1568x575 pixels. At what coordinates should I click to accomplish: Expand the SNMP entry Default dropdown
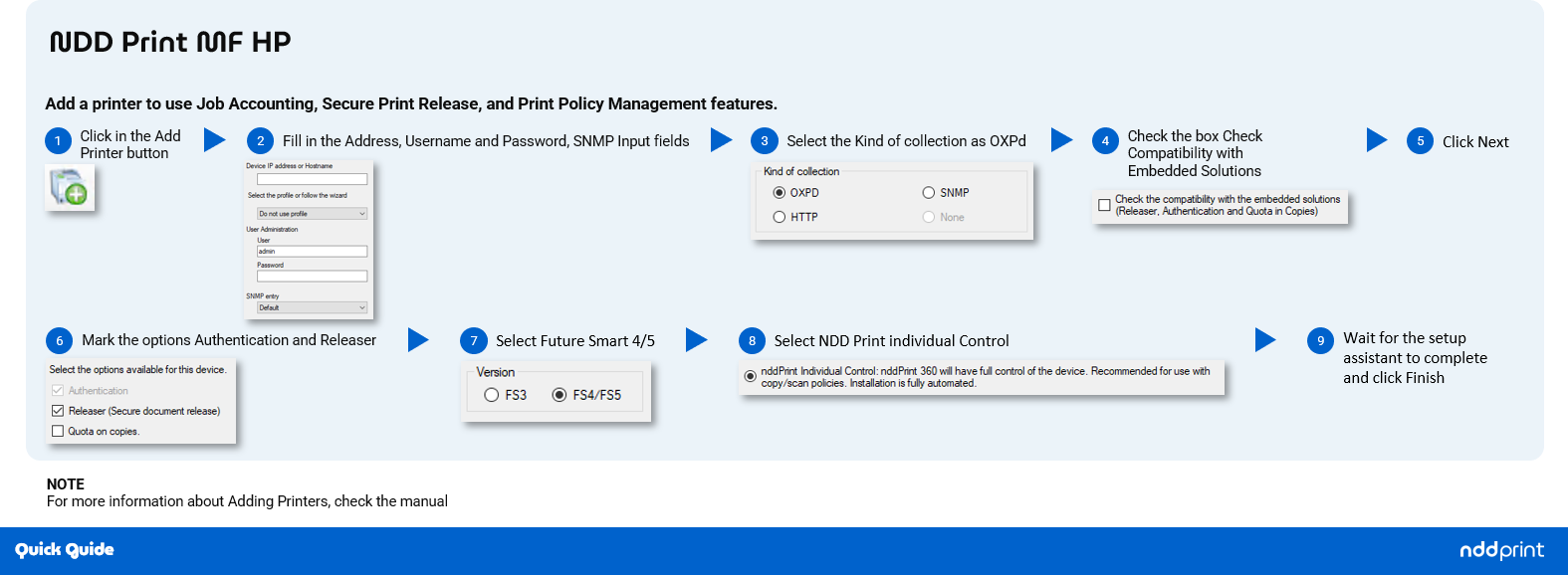(313, 307)
